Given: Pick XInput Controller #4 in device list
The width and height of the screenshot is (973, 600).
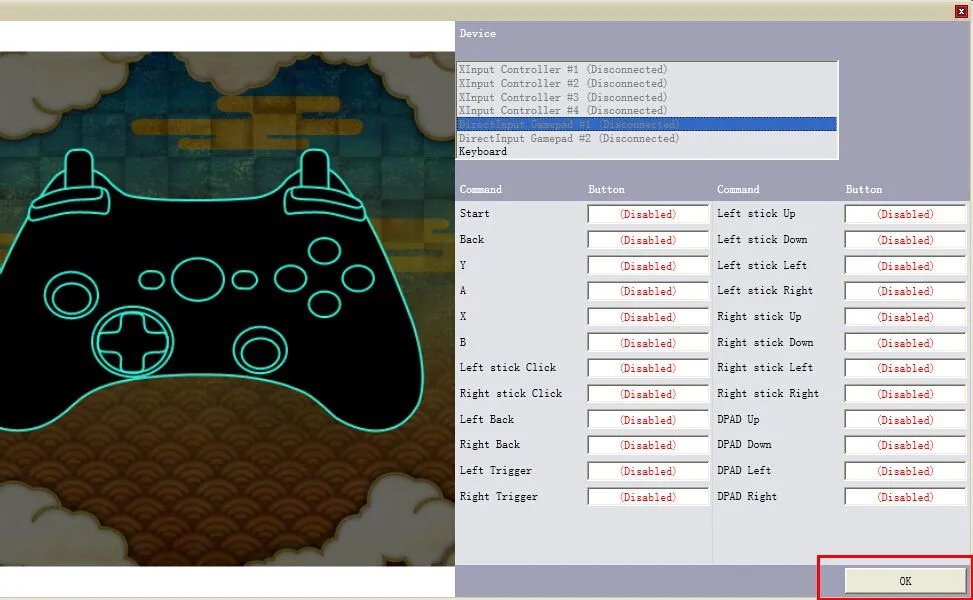Looking at the screenshot, I should (x=562, y=111).
